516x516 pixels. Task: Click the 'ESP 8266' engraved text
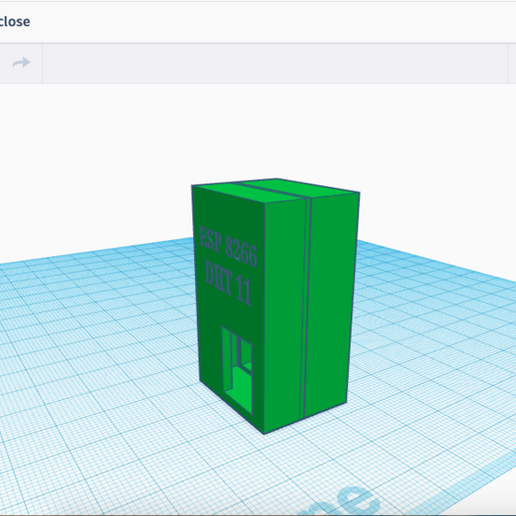[x=228, y=246]
